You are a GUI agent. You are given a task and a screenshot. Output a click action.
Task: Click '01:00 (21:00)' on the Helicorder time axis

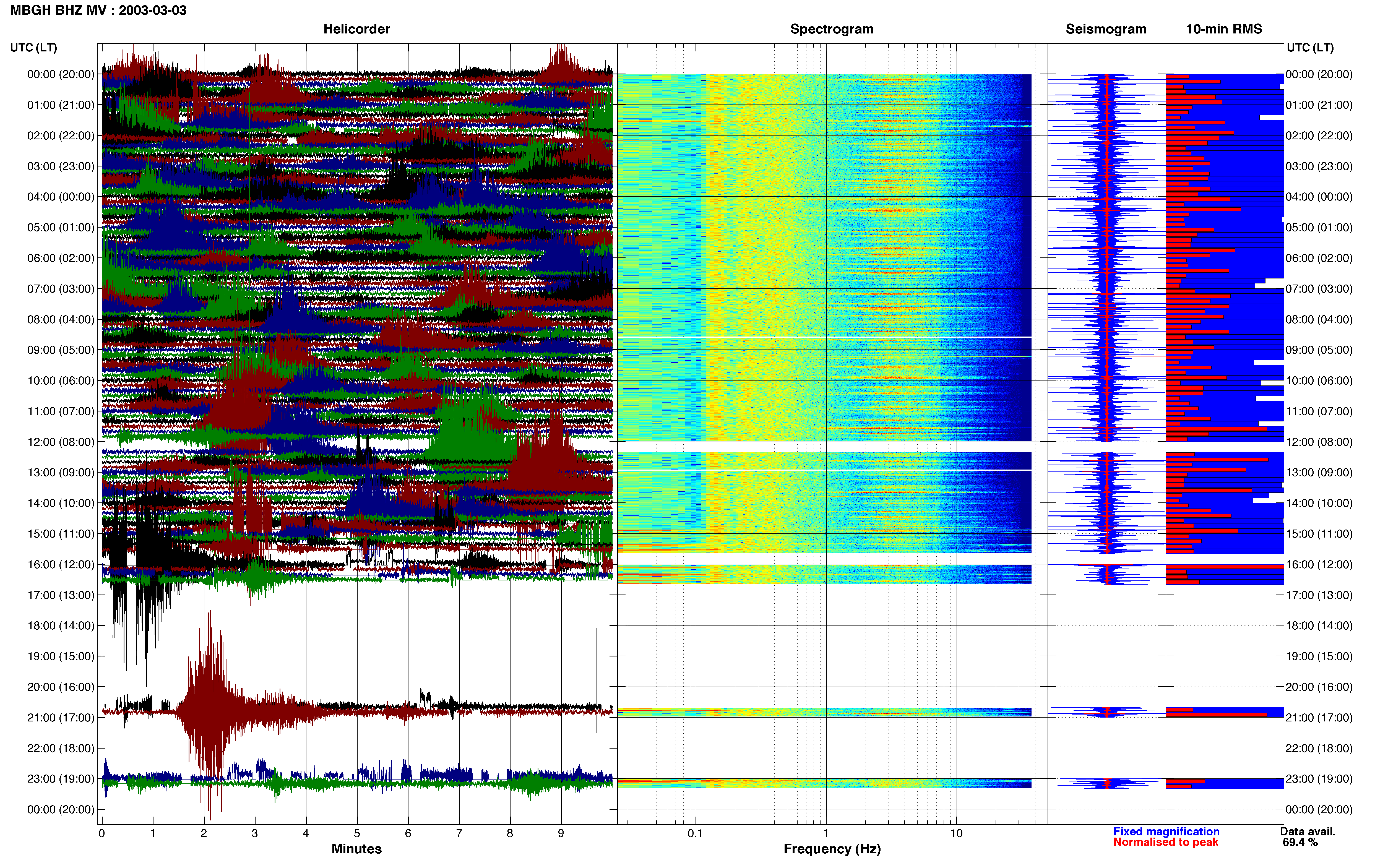coord(61,105)
